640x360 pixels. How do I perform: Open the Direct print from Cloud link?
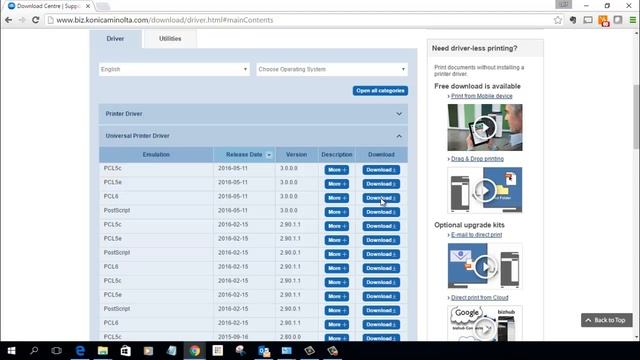coord(480,298)
